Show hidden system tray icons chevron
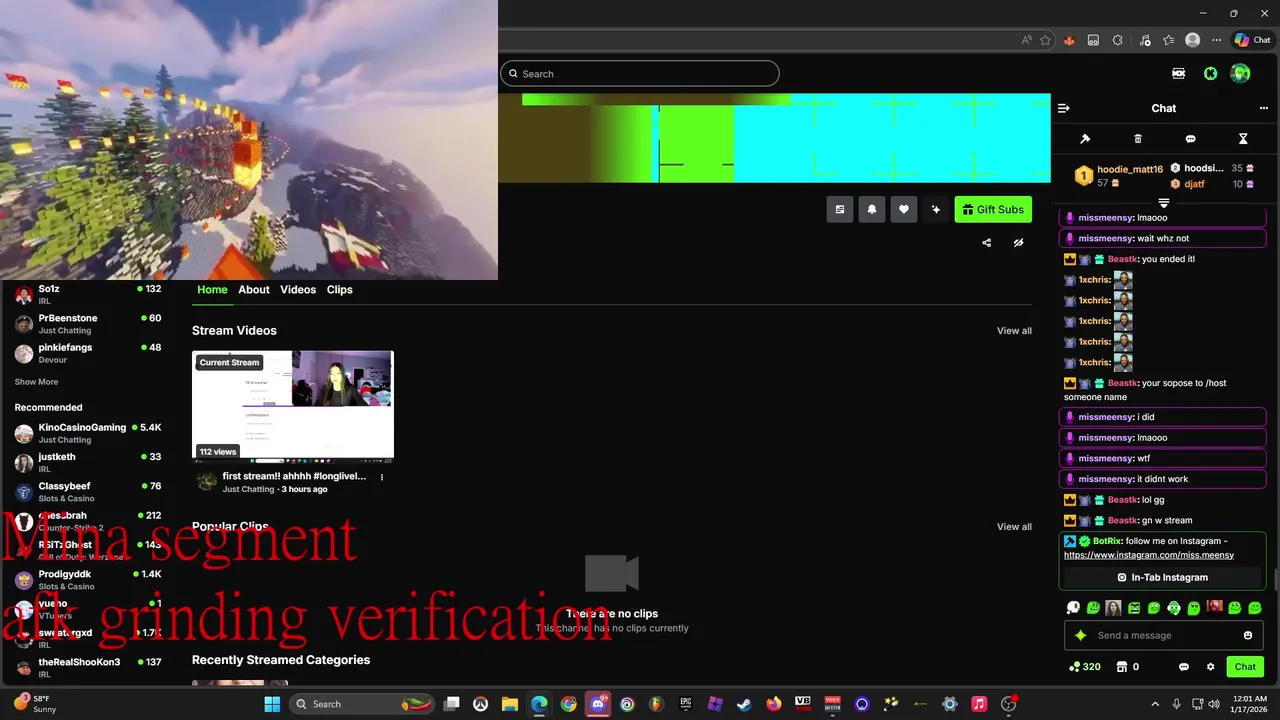This screenshot has height=720, width=1280. point(1155,704)
